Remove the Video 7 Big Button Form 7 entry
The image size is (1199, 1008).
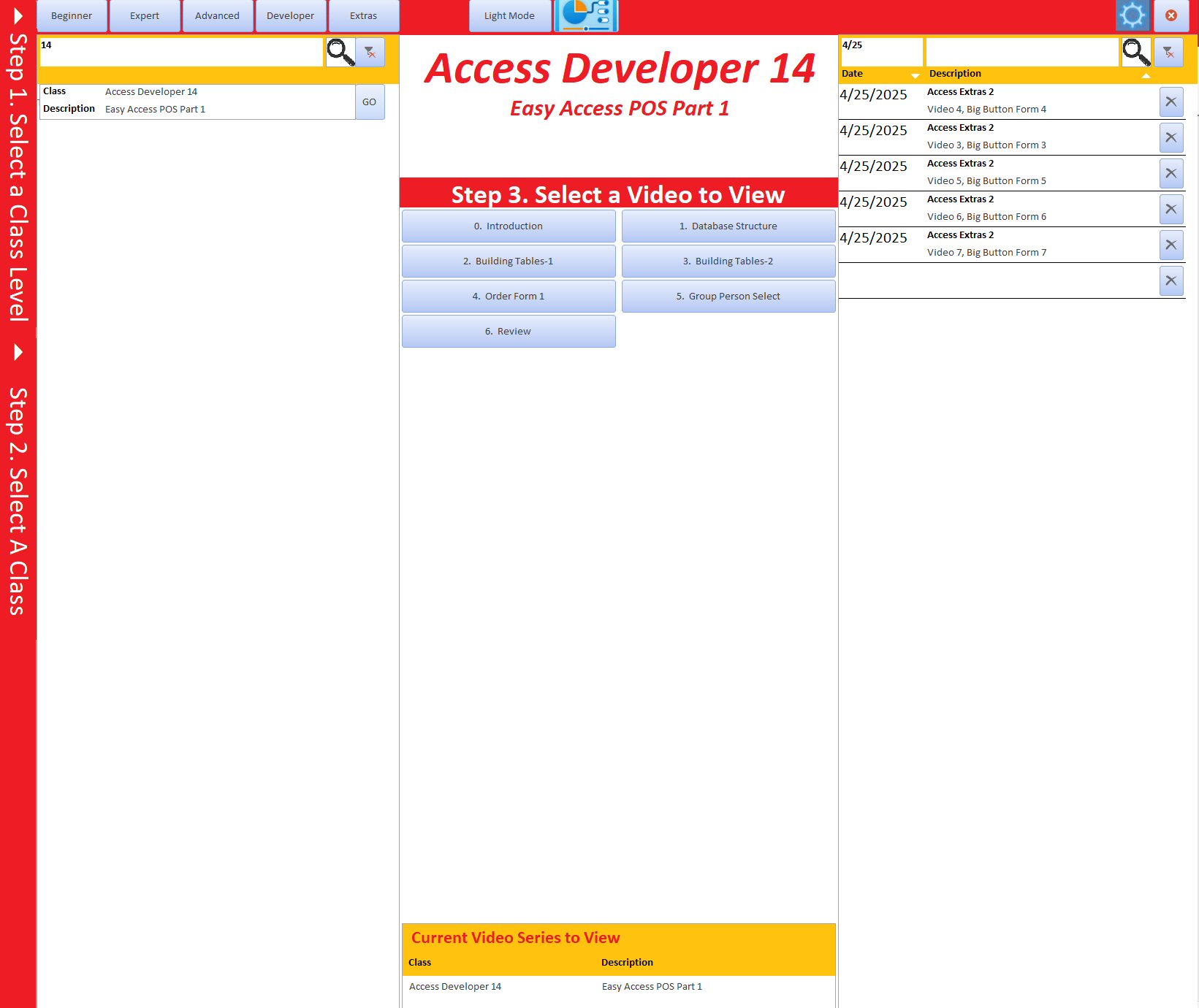[x=1171, y=245]
